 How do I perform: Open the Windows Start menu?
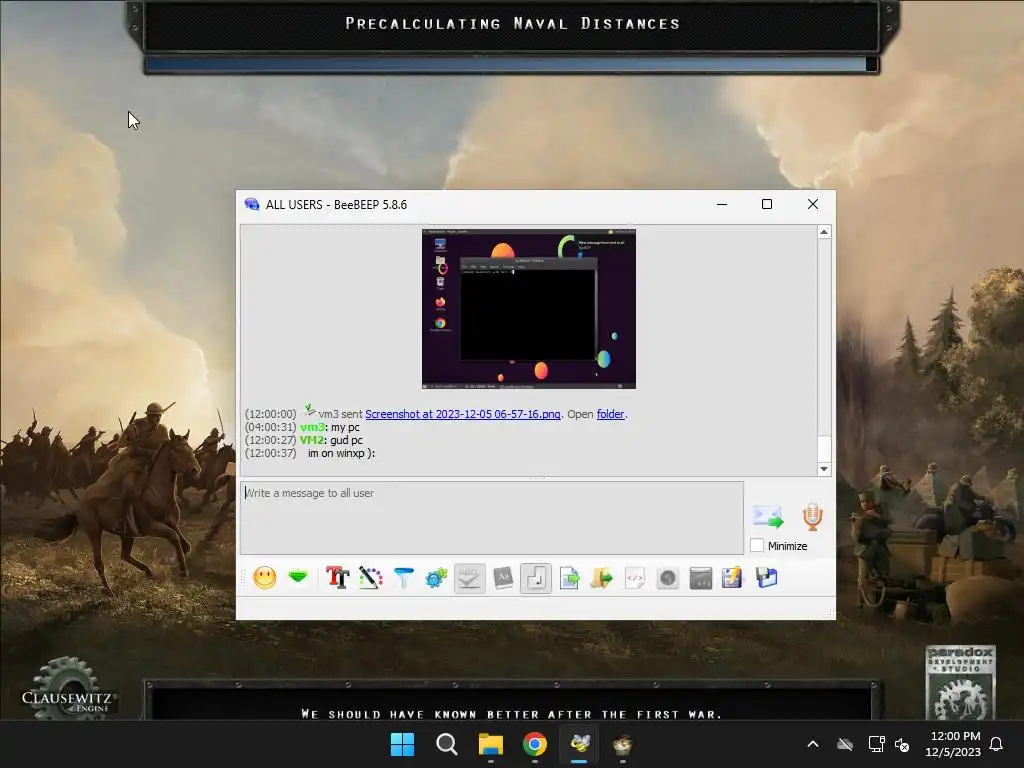point(402,744)
